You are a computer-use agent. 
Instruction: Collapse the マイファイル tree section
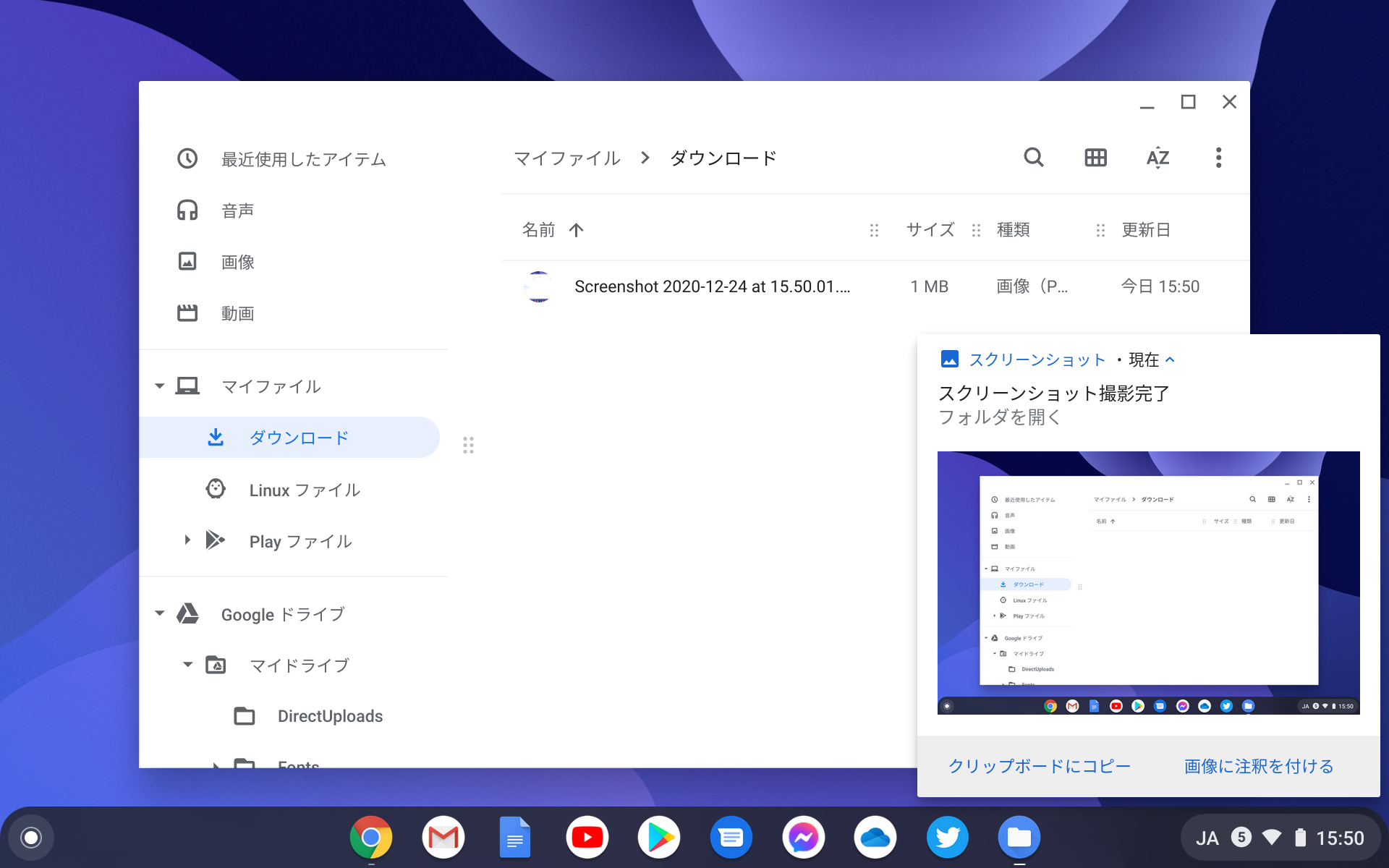(x=160, y=386)
